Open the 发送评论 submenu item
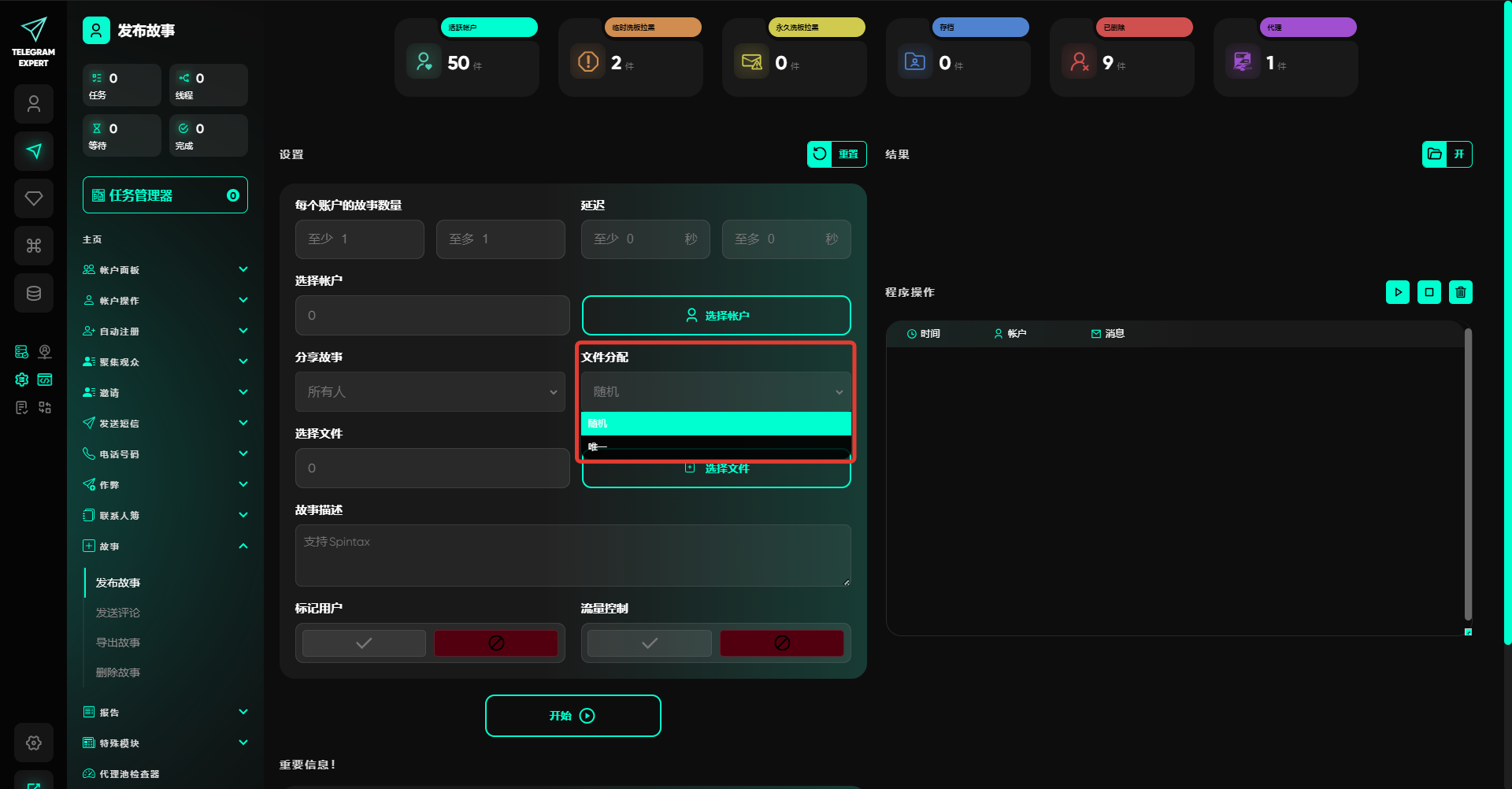 tap(118, 613)
